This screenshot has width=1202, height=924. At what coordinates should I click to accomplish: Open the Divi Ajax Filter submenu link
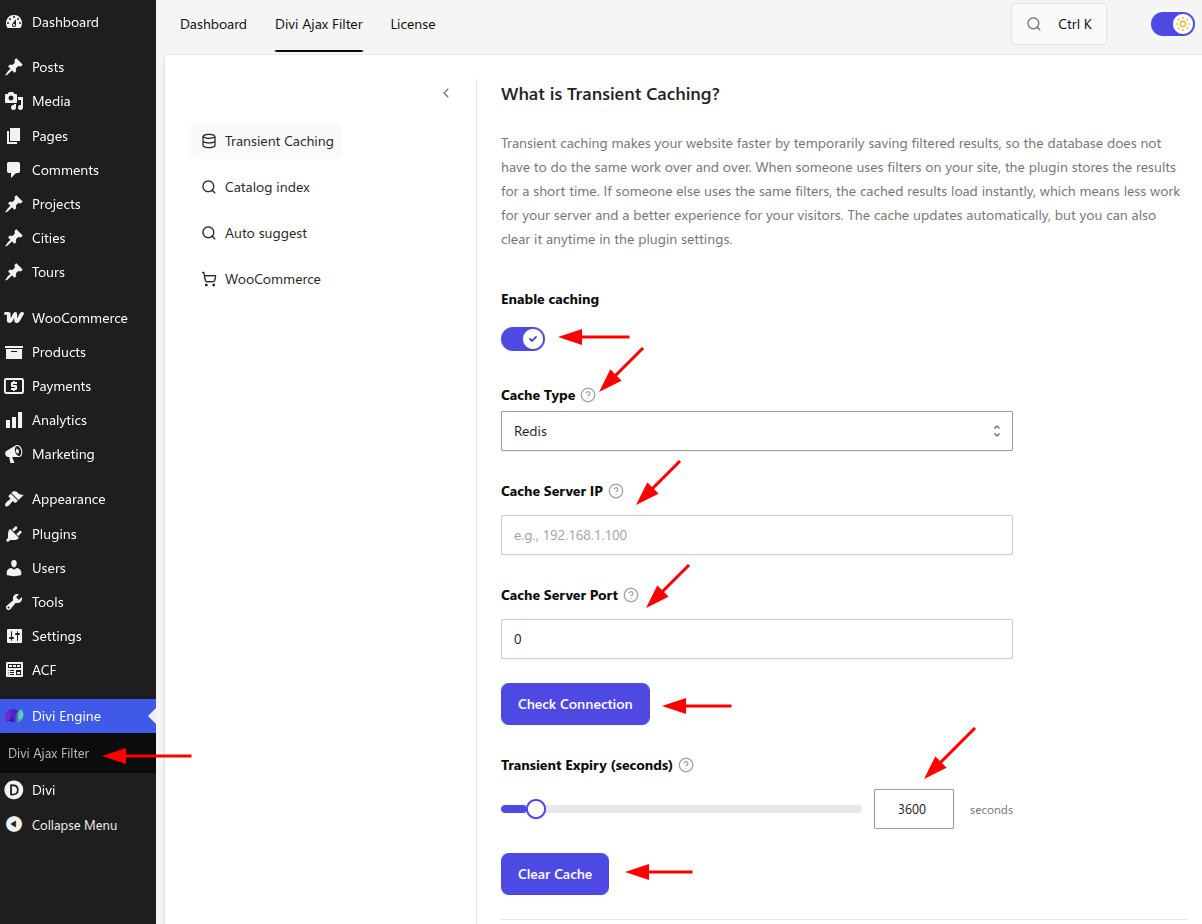(49, 754)
